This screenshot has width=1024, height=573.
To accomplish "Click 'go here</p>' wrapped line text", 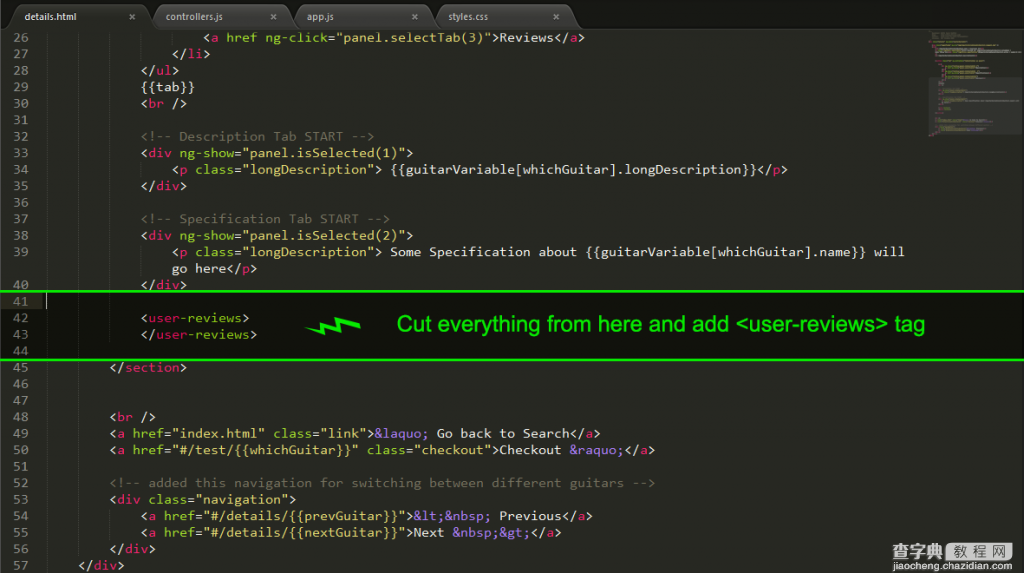I will (x=214, y=269).
